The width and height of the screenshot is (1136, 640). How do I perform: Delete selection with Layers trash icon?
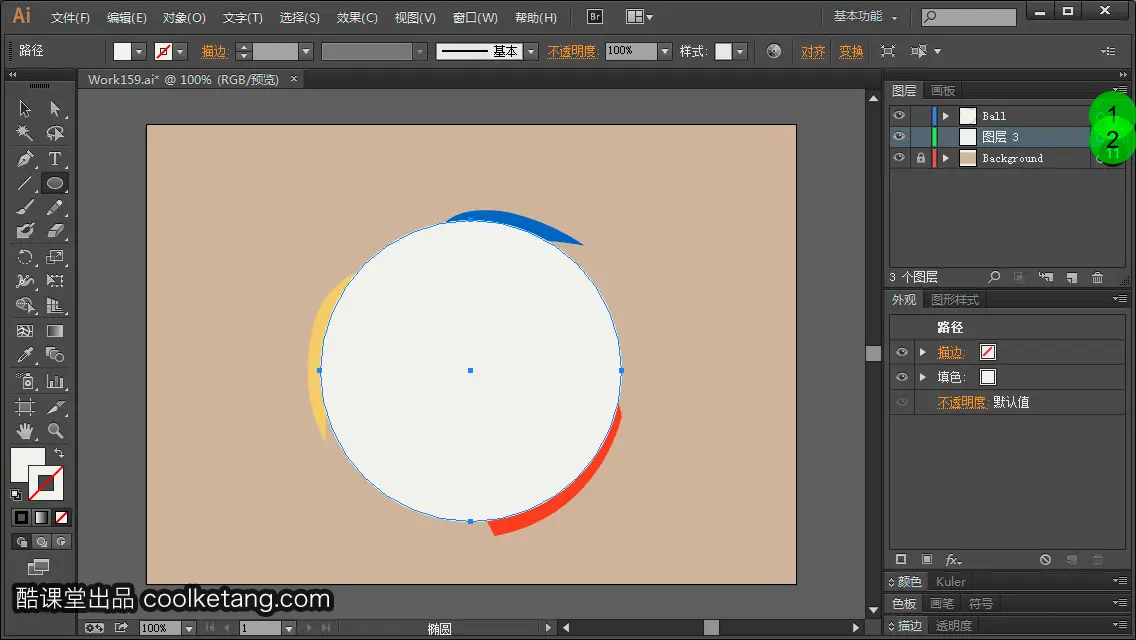1098,278
